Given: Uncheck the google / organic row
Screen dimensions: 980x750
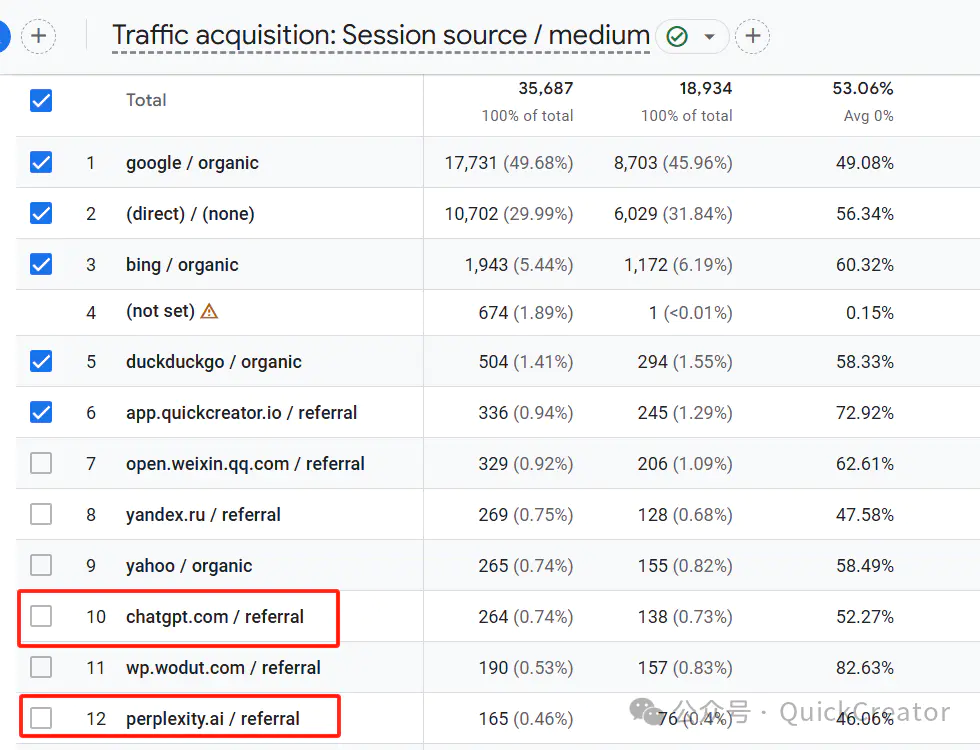Looking at the screenshot, I should pos(41,162).
